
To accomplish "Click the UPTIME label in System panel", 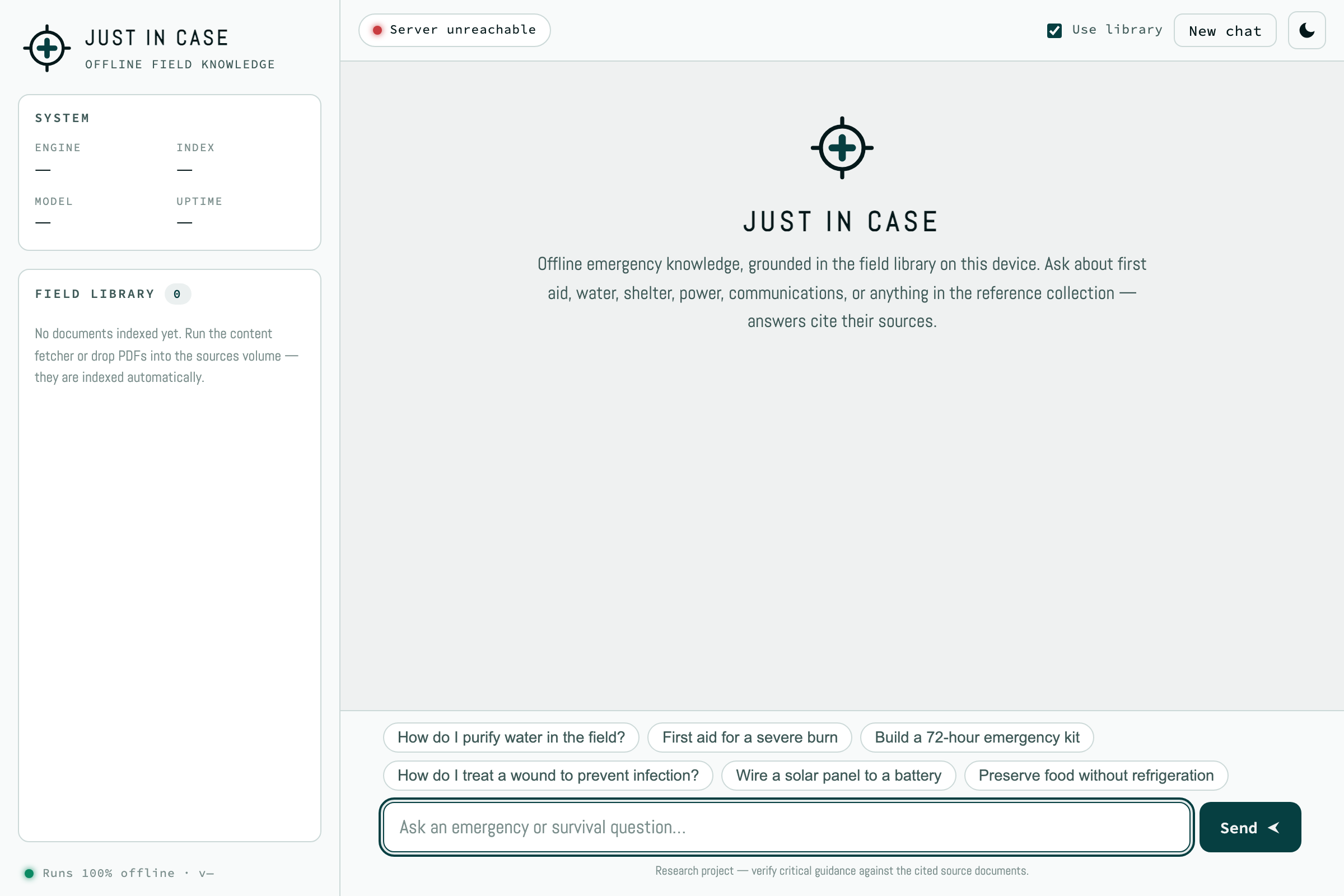I will coord(199,201).
